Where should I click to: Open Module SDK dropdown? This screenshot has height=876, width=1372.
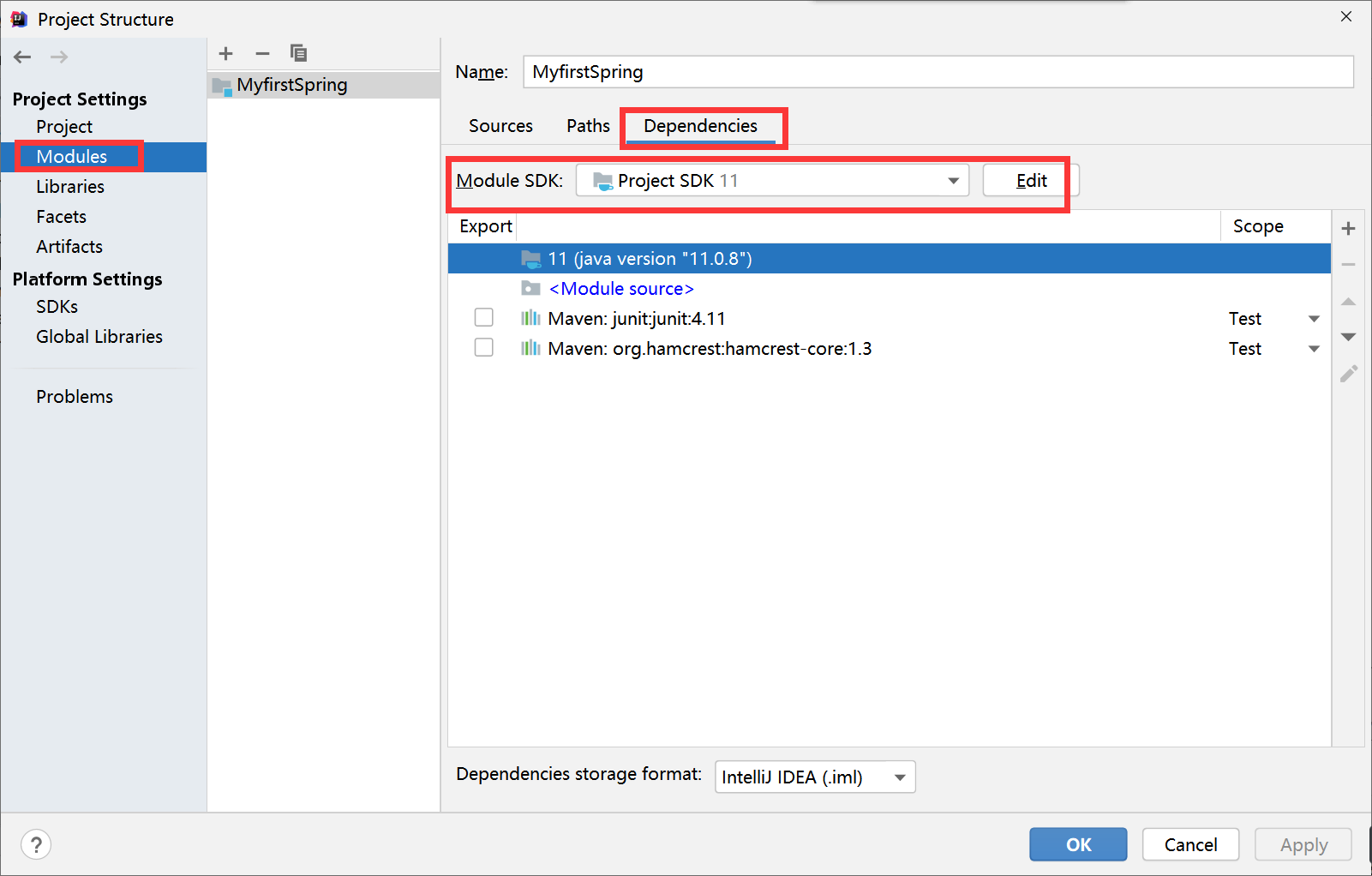coord(772,181)
